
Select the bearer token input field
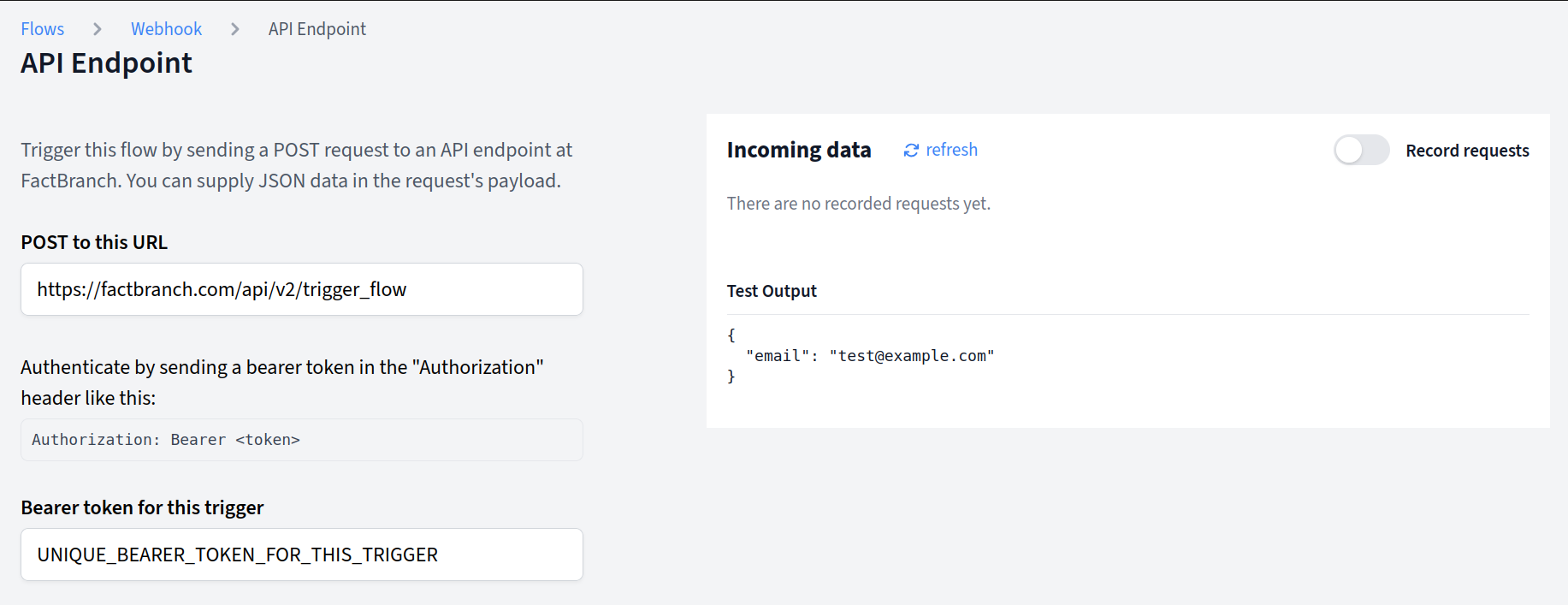302,555
